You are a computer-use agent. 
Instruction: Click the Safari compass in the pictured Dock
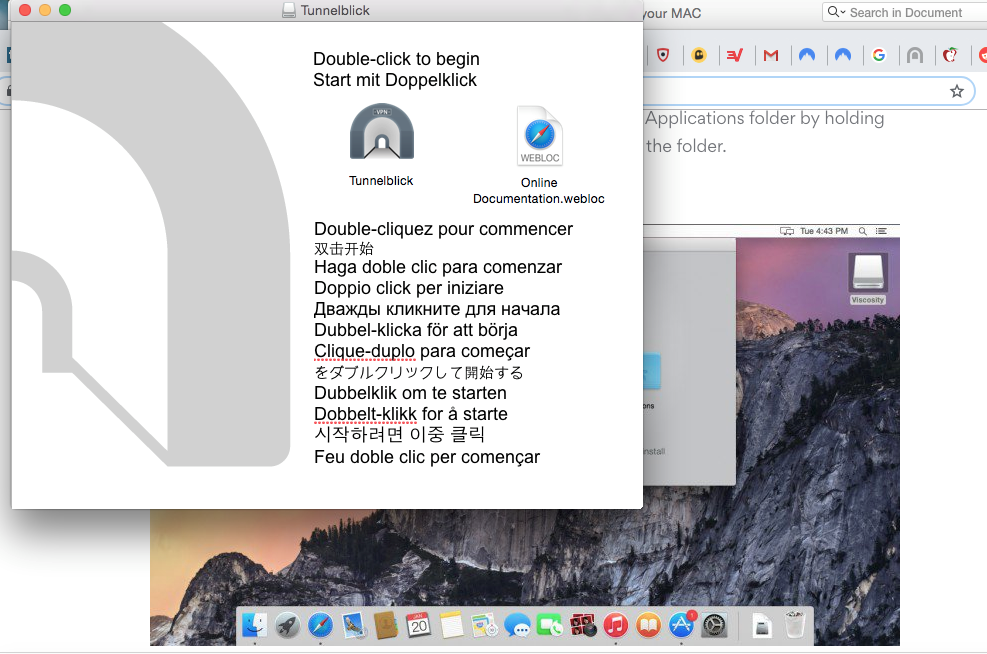click(x=320, y=626)
